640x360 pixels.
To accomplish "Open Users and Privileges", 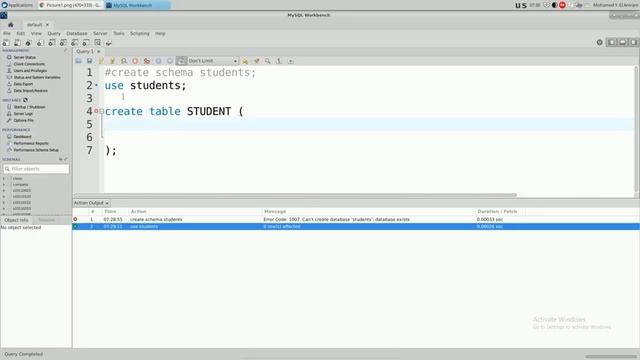I will coord(30,71).
